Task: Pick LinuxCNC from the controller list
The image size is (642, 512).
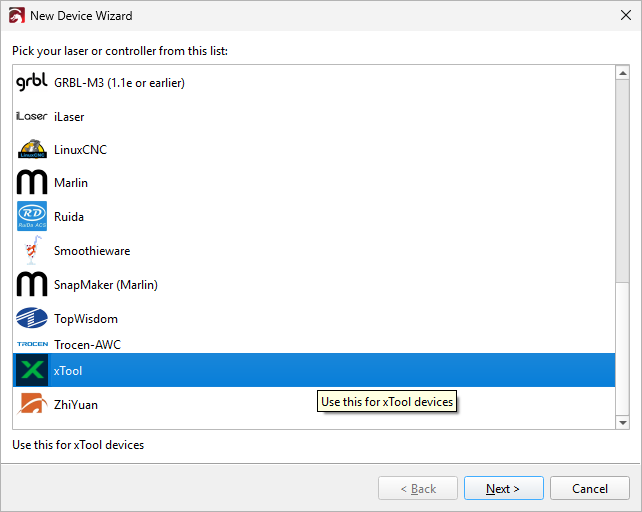Action: coord(314,150)
